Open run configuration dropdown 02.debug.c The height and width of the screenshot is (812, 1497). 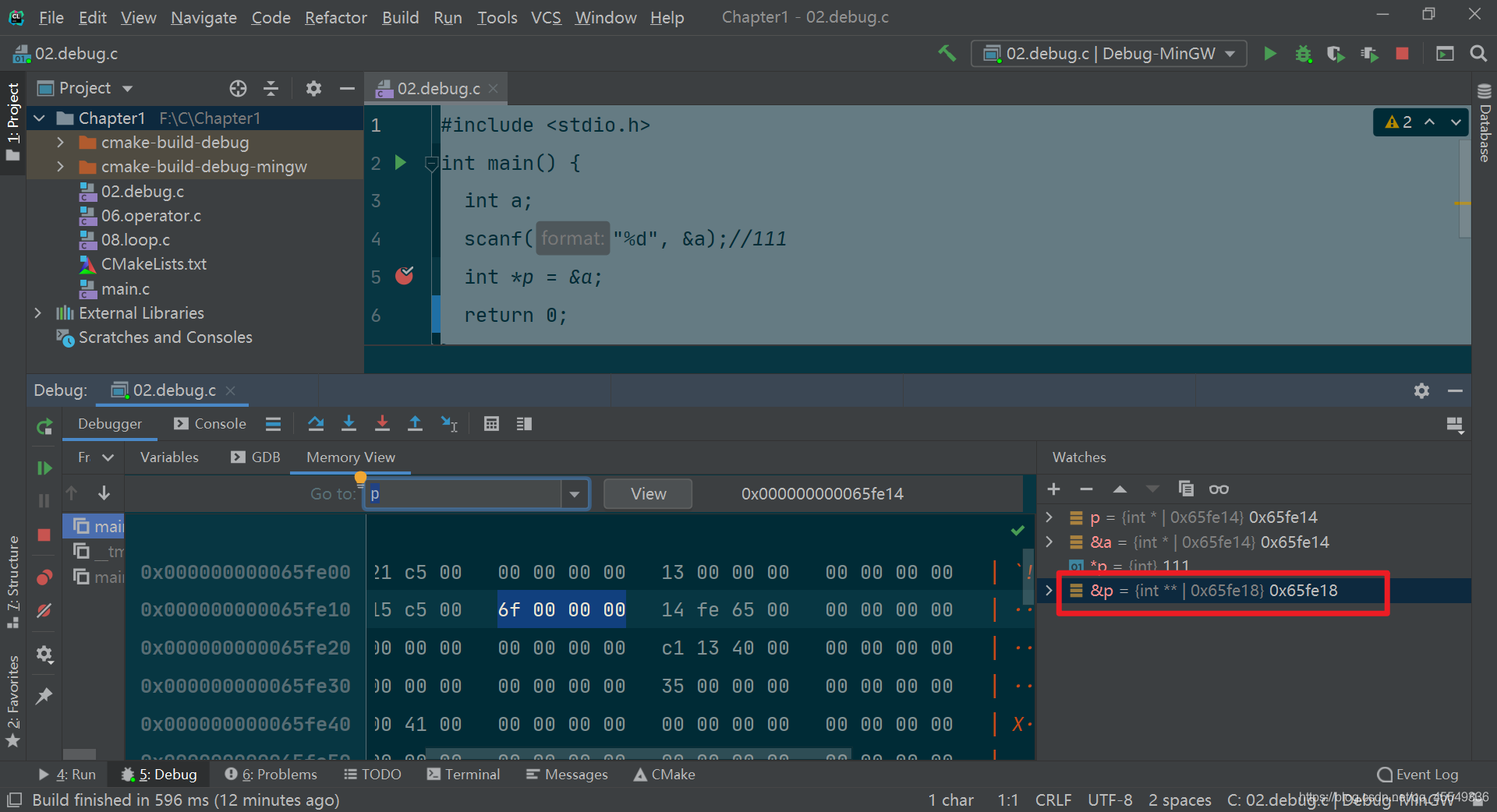click(1108, 54)
